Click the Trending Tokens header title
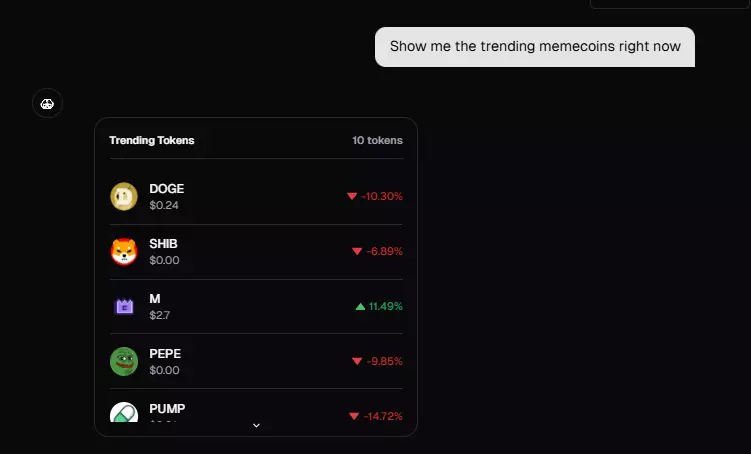This screenshot has width=751, height=454. tap(152, 140)
